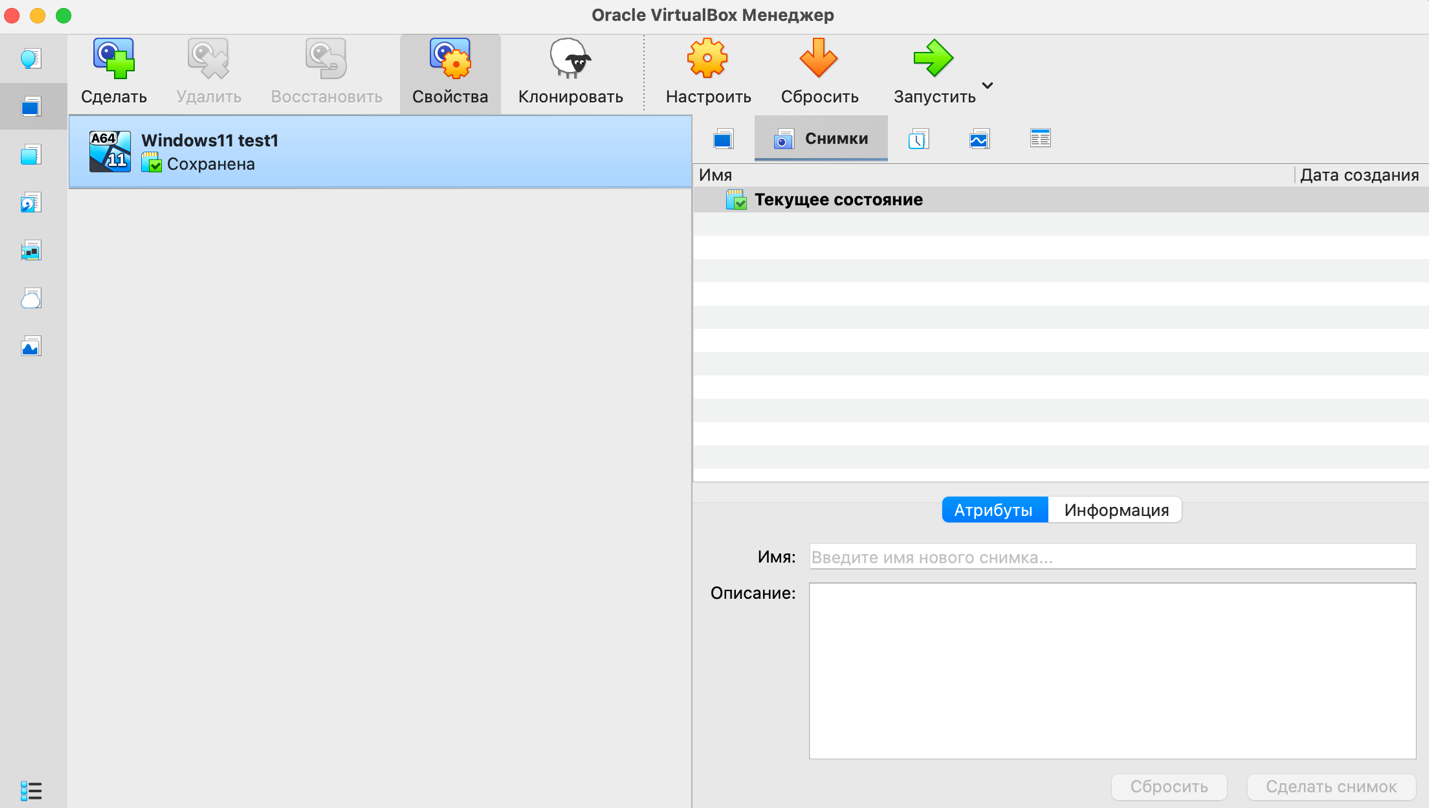The height and width of the screenshot is (808, 1429).
Task: Open snapshot Свойства in the toolbar
Action: [x=450, y=60]
